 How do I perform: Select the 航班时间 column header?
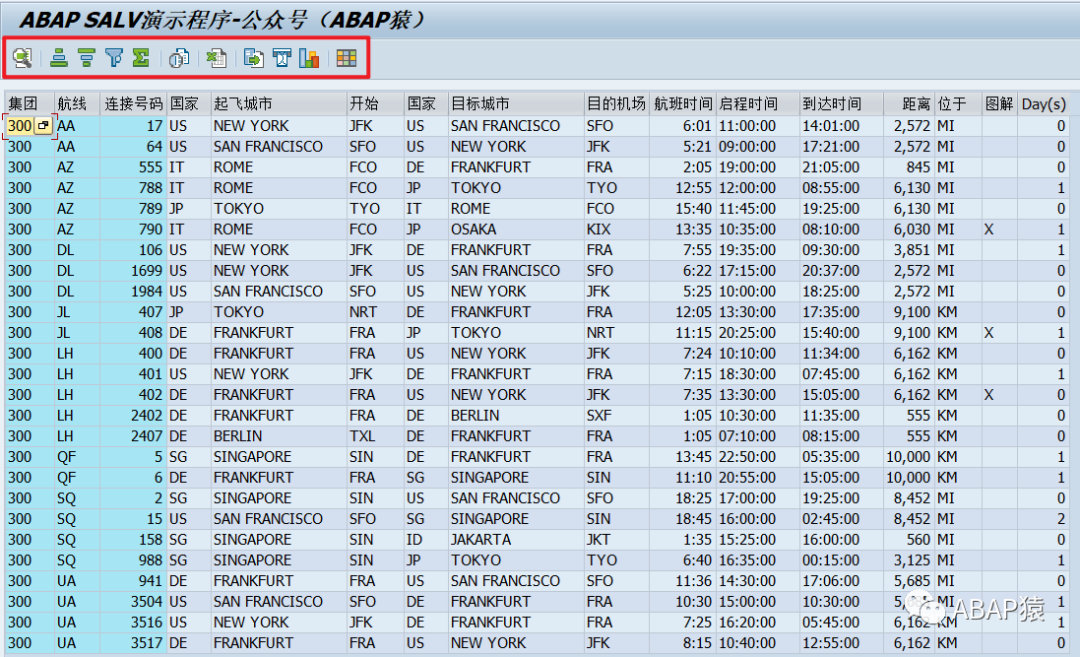tap(683, 104)
